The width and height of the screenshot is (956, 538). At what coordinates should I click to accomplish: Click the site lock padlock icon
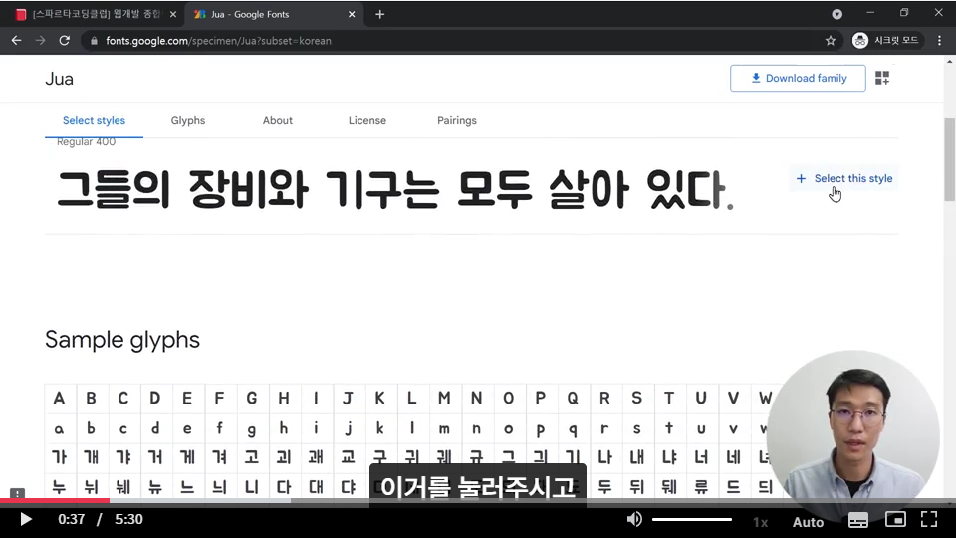pyautogui.click(x=94, y=41)
